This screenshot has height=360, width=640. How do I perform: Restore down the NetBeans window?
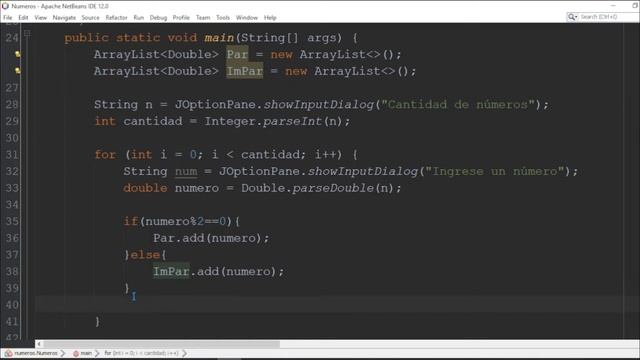click(634, 6)
